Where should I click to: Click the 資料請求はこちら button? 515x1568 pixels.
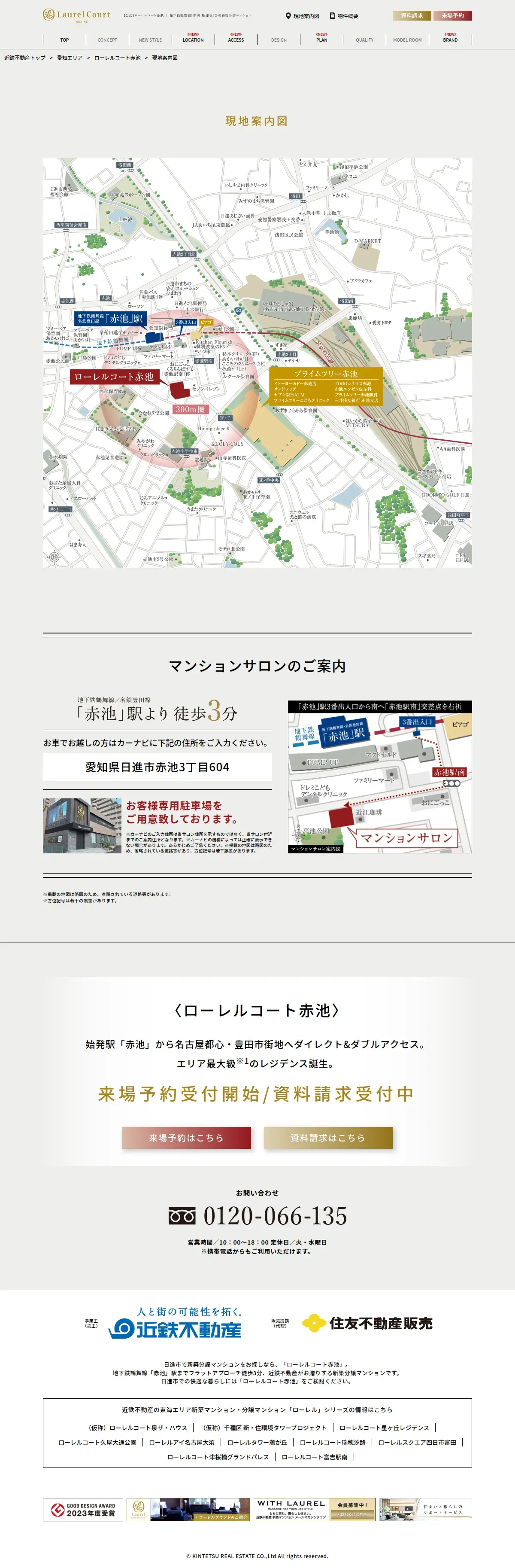pyautogui.click(x=328, y=1138)
